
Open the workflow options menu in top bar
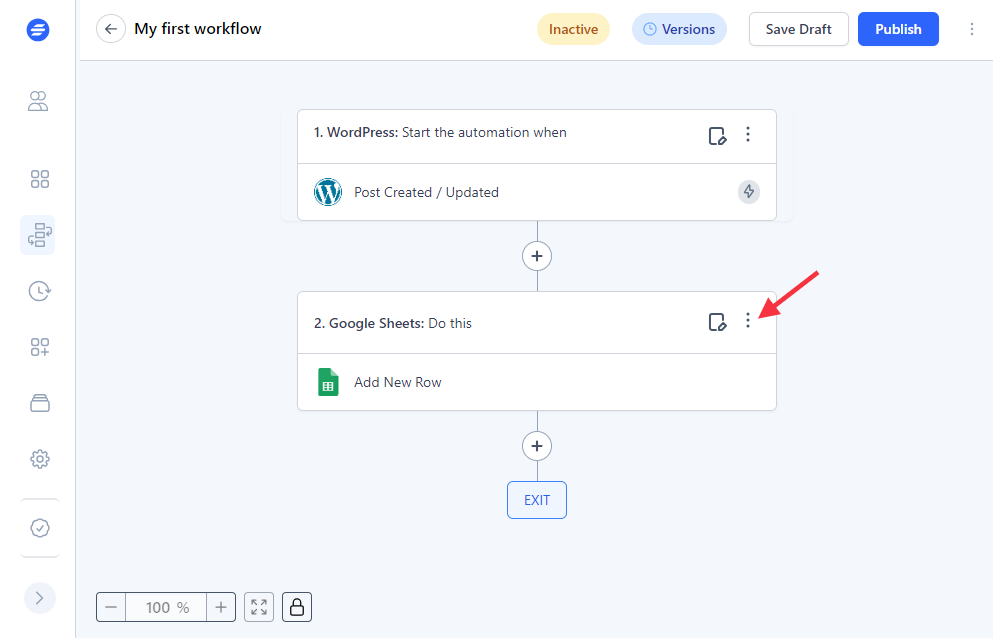tap(971, 29)
